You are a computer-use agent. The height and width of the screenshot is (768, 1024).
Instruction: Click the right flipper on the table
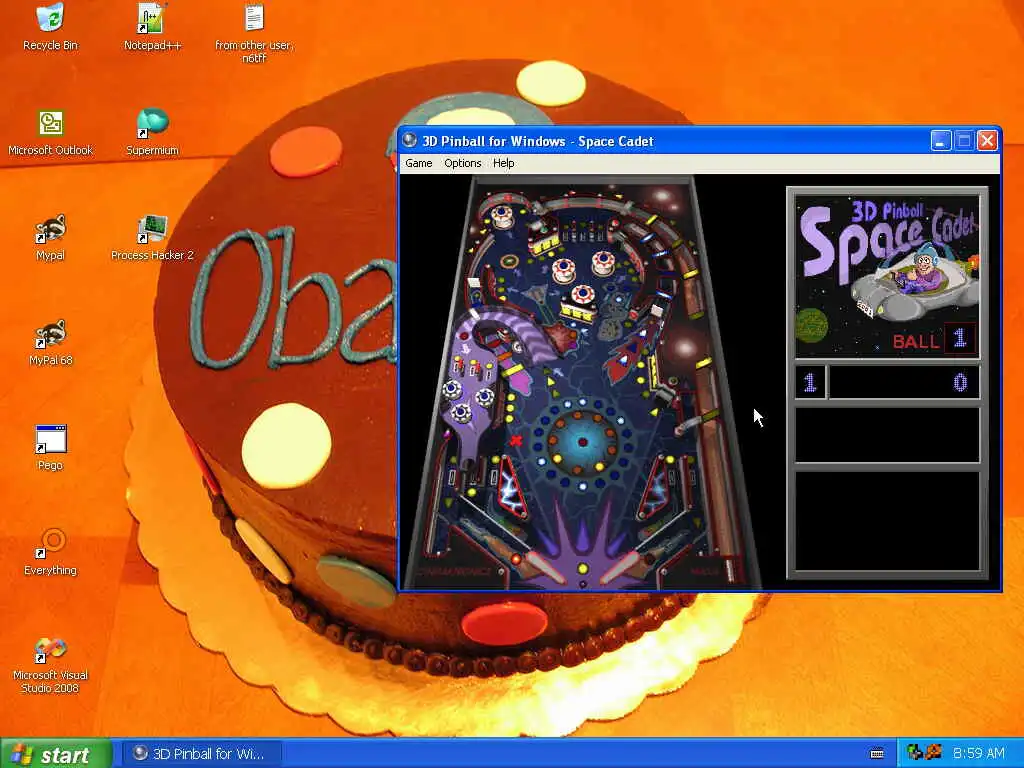pos(619,568)
